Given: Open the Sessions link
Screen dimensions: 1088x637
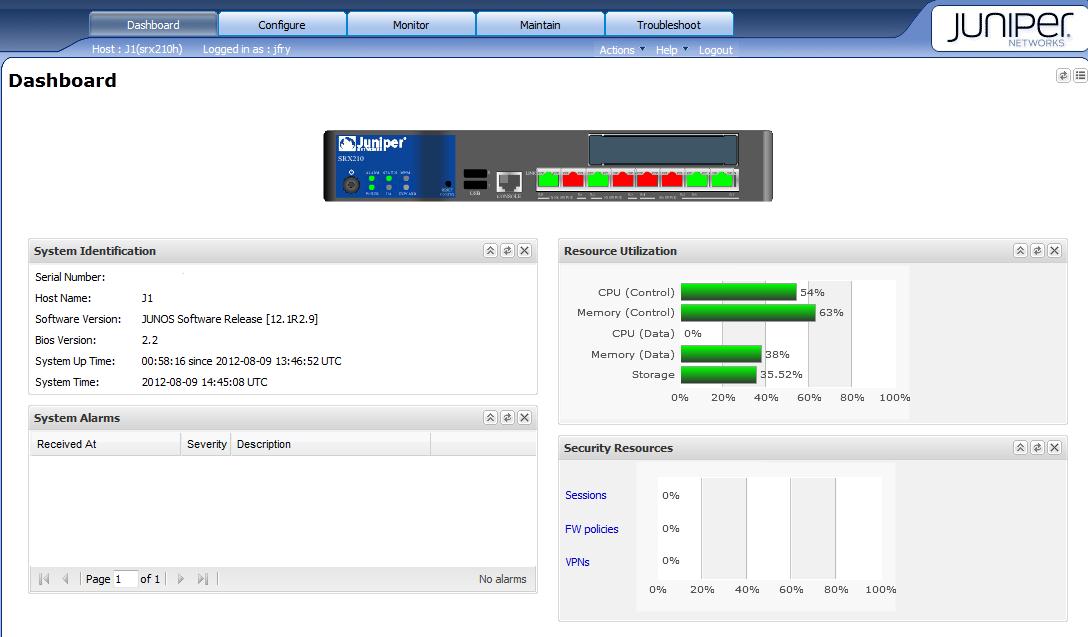Looking at the screenshot, I should pos(586,495).
